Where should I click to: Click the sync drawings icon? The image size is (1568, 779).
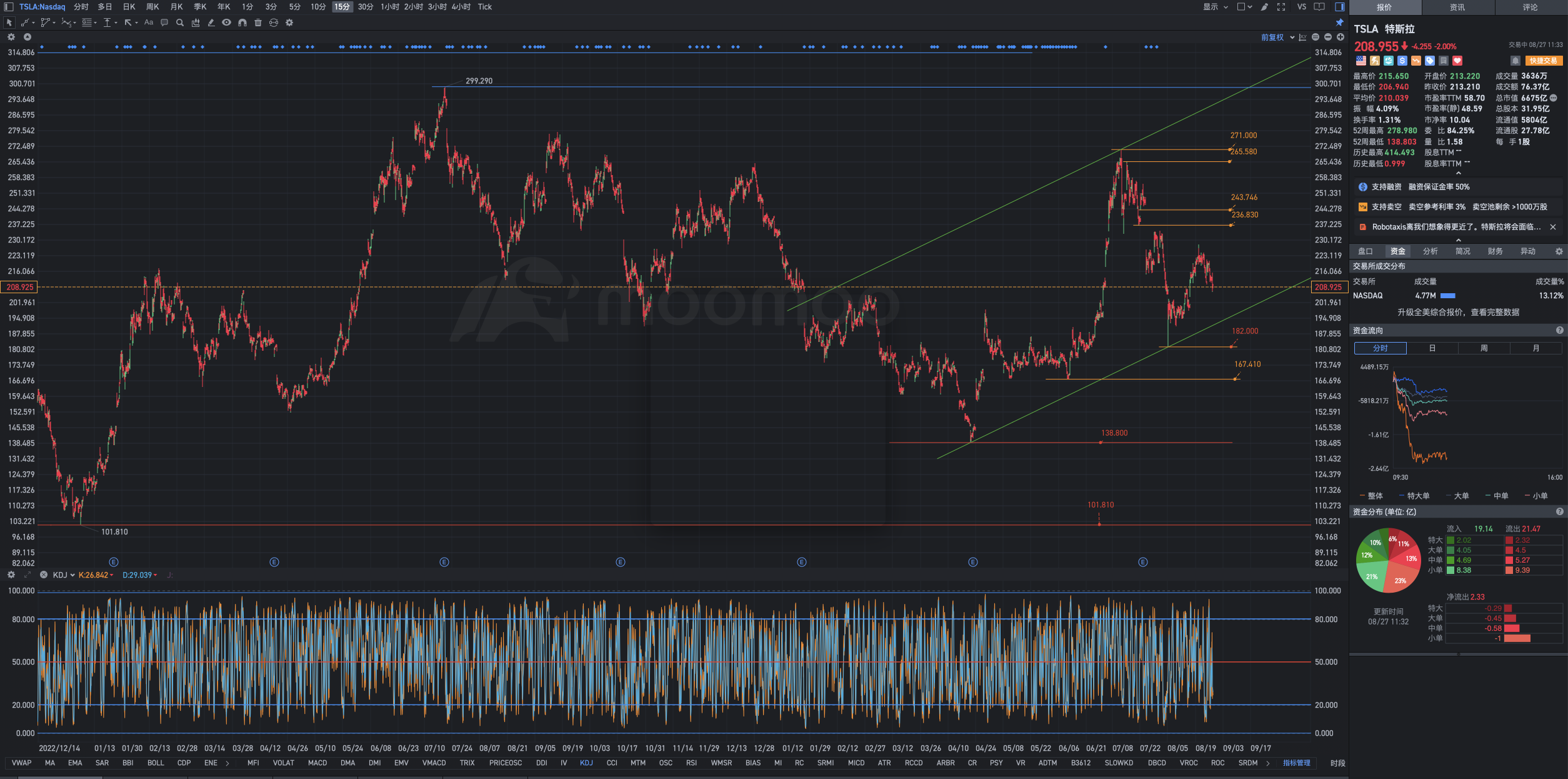click(274, 23)
